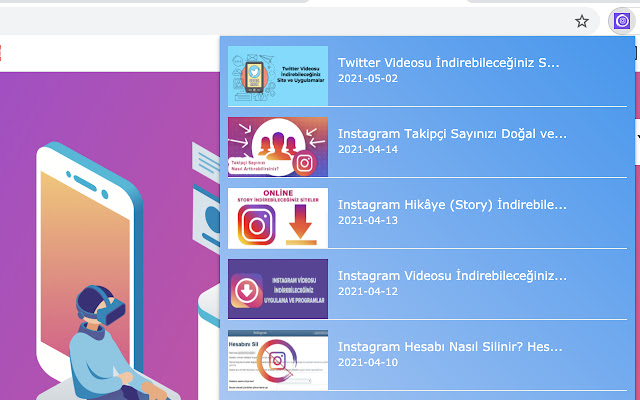This screenshot has height=400, width=640.
Task: Open the Twitter video download article thumbnail
Action: [x=278, y=76]
